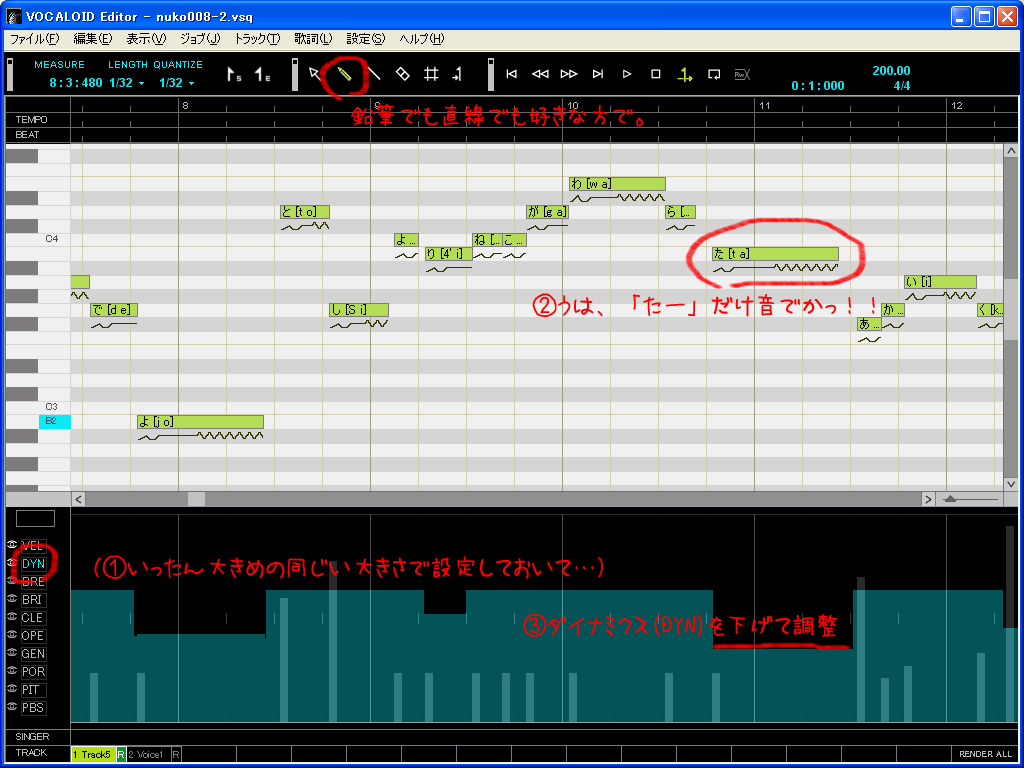This screenshot has height=768, width=1024.
Task: Toggle the eye next to VEL
Action: 12,545
